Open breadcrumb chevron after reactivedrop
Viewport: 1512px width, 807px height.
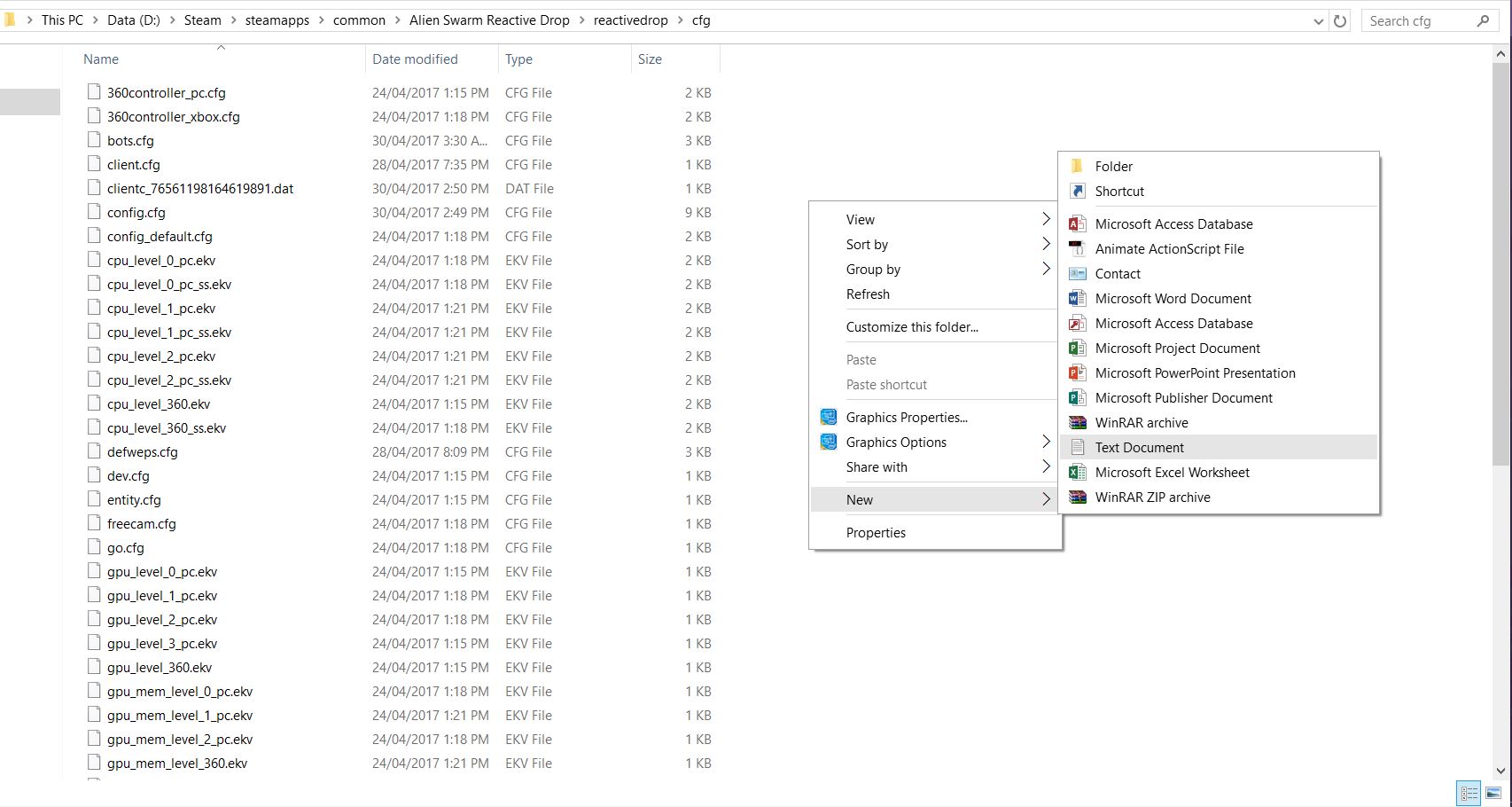(680, 20)
